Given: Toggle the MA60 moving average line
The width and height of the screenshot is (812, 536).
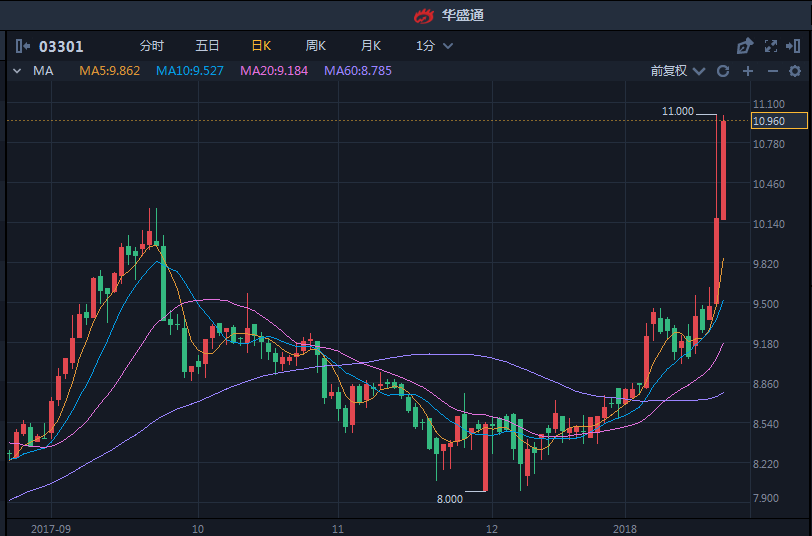Looking at the screenshot, I should pos(357,71).
